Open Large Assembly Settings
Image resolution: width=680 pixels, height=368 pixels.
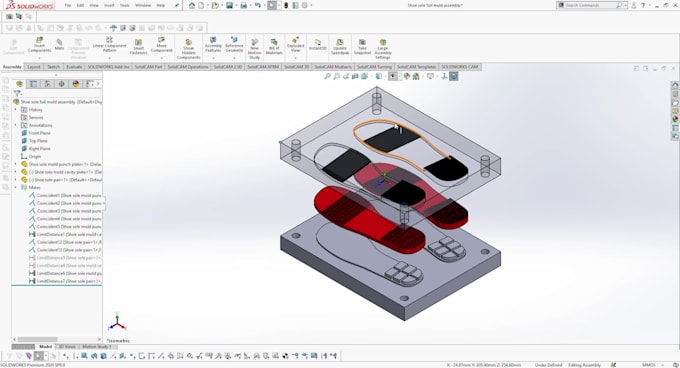382,49
